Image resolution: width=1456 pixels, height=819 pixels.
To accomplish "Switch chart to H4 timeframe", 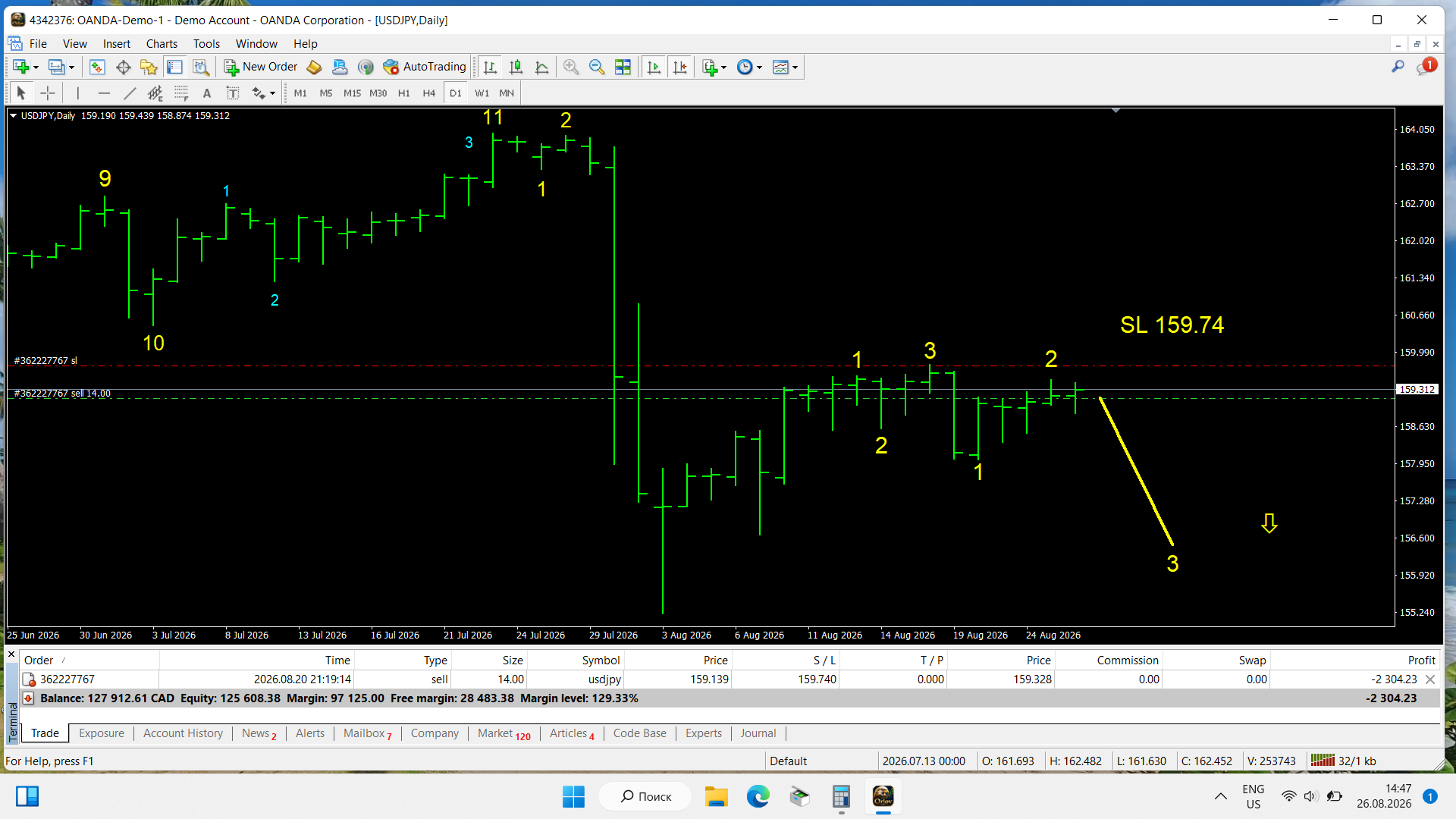I will [429, 93].
